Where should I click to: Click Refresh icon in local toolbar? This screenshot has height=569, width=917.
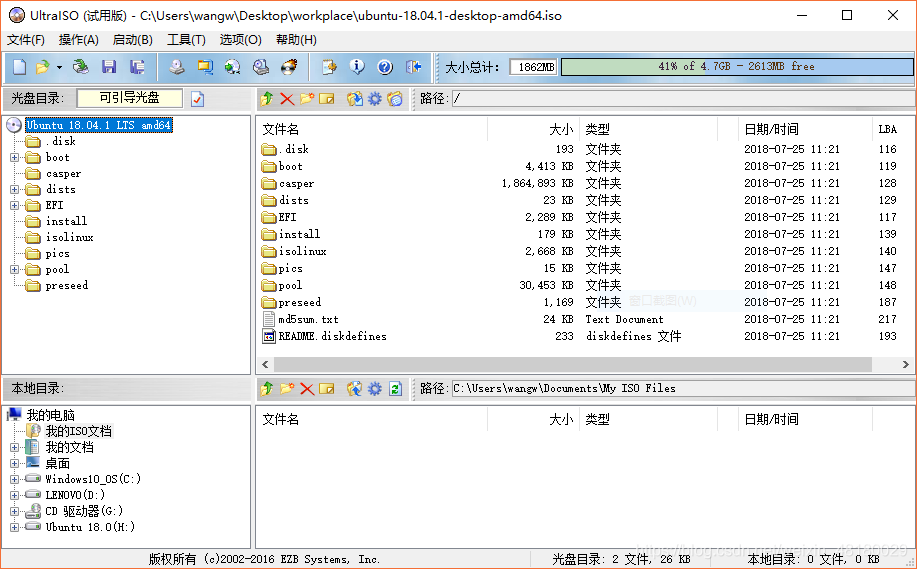(395, 388)
